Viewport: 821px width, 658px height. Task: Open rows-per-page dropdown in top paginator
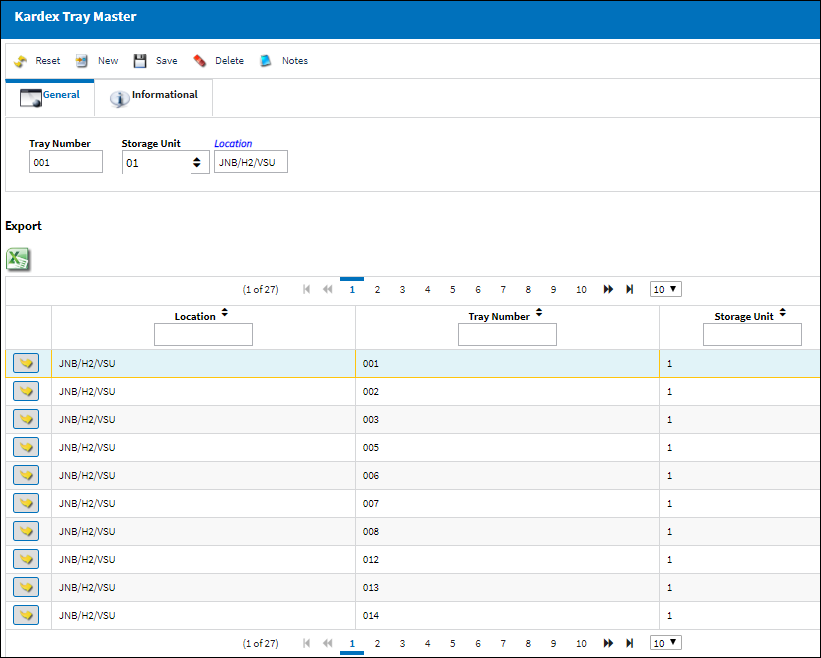coord(665,289)
